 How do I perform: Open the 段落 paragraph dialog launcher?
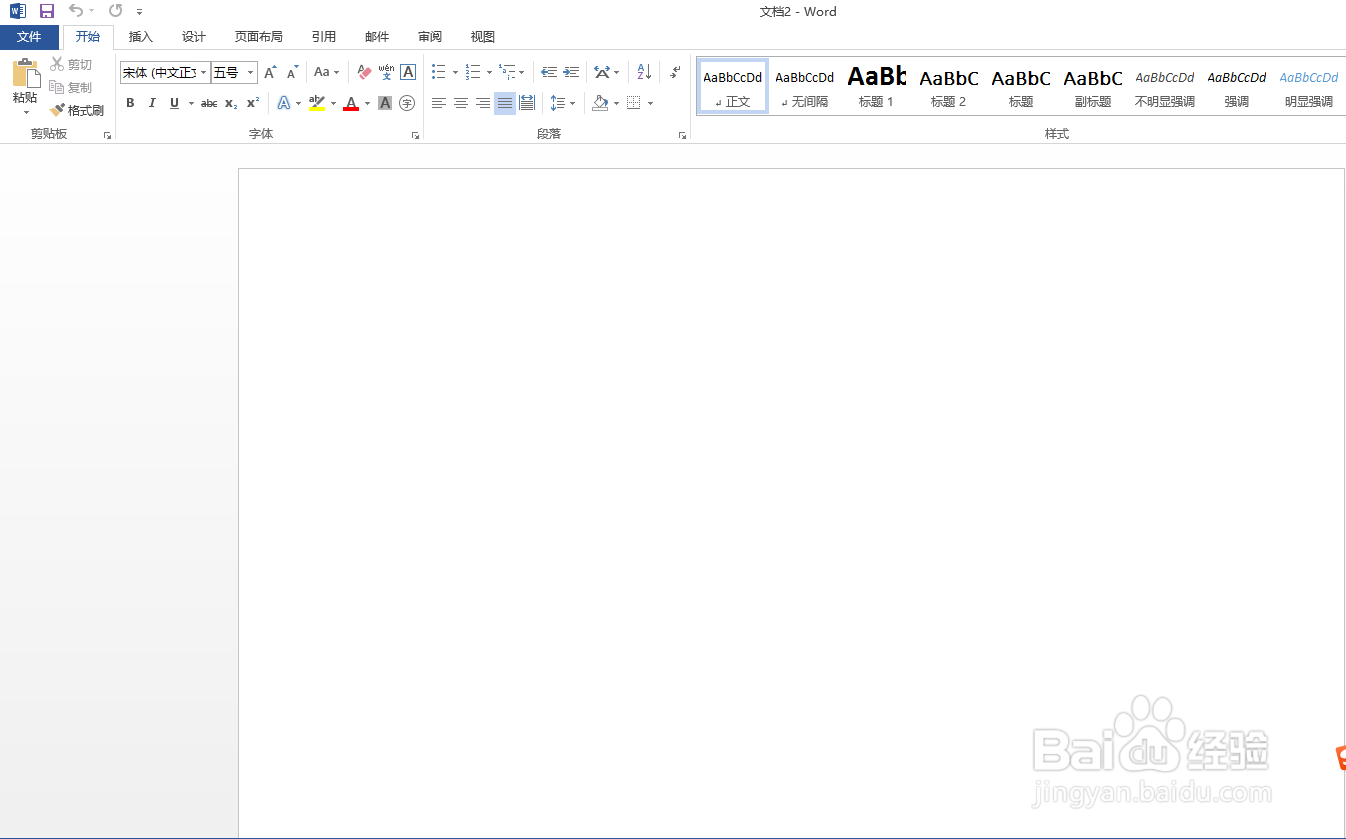click(x=683, y=134)
